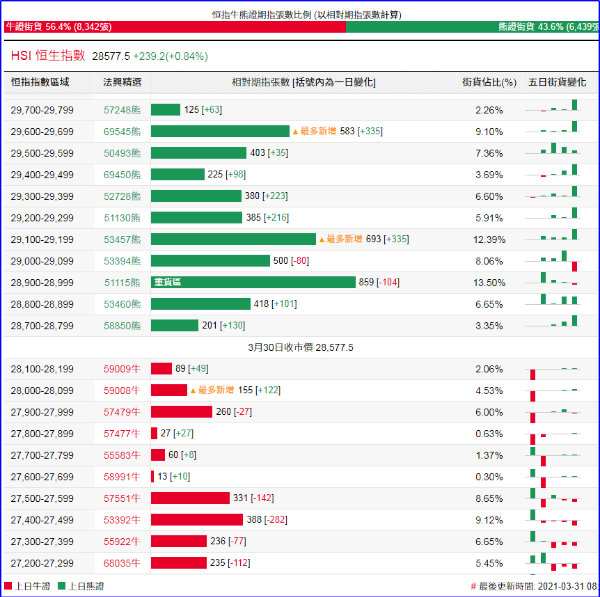Image resolution: width=600 pixels, height=597 pixels.
Task: Click the 法興精選 column header
Action: [x=122, y=82]
